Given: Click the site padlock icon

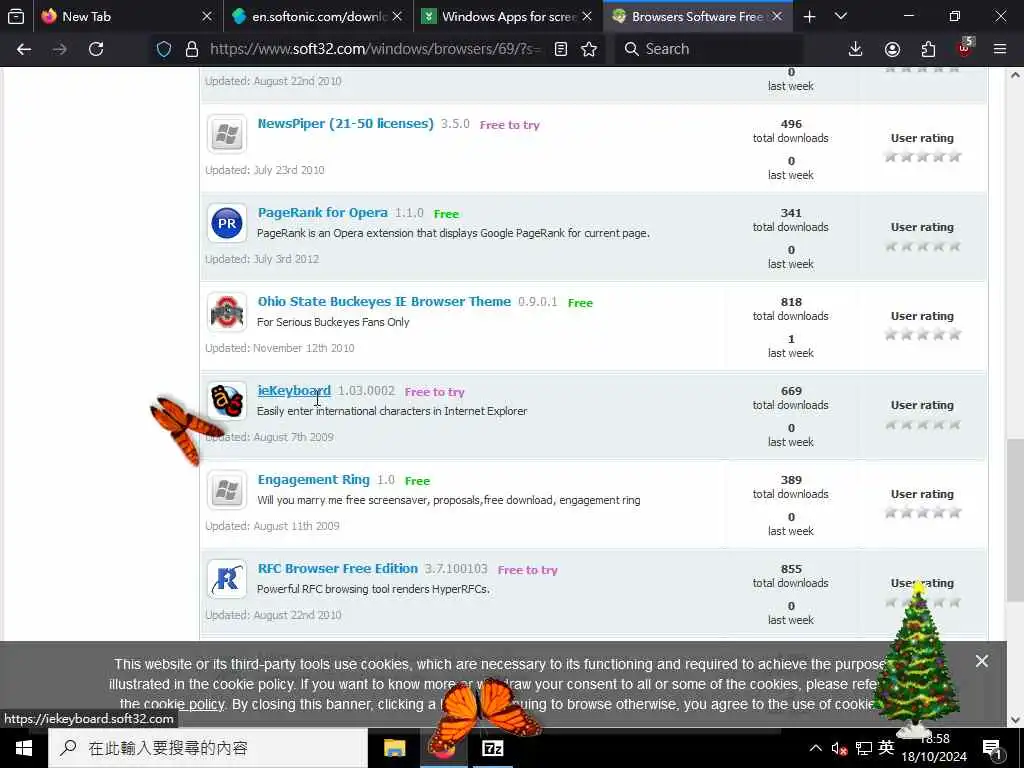Looking at the screenshot, I should (x=191, y=49).
